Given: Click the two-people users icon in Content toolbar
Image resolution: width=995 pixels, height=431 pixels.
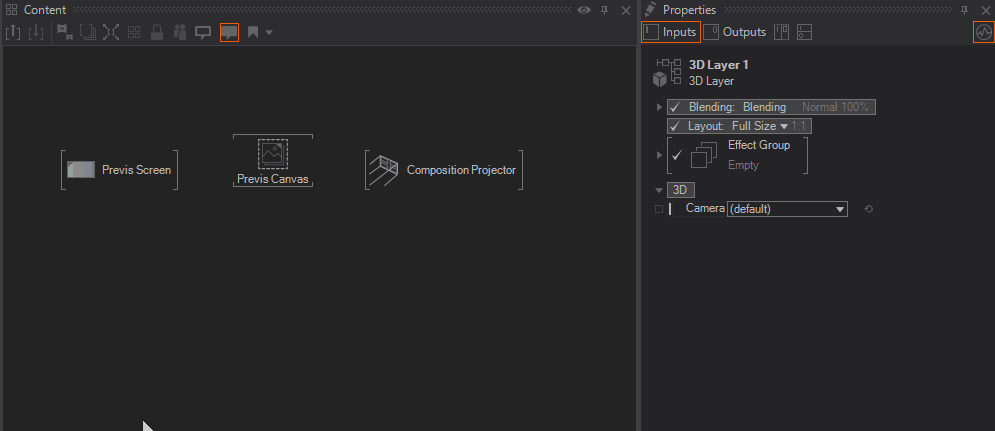Looking at the screenshot, I should click(180, 32).
